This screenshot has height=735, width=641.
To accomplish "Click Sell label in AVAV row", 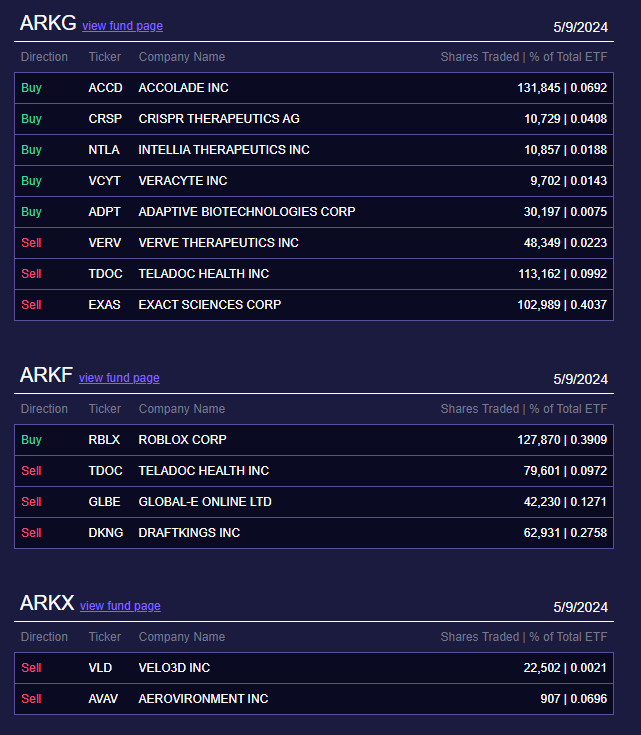I will (31, 698).
